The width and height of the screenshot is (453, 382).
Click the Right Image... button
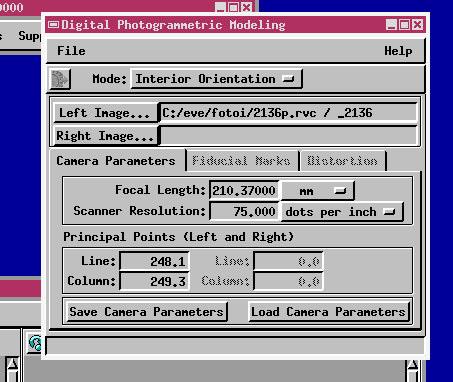[x=105, y=136]
